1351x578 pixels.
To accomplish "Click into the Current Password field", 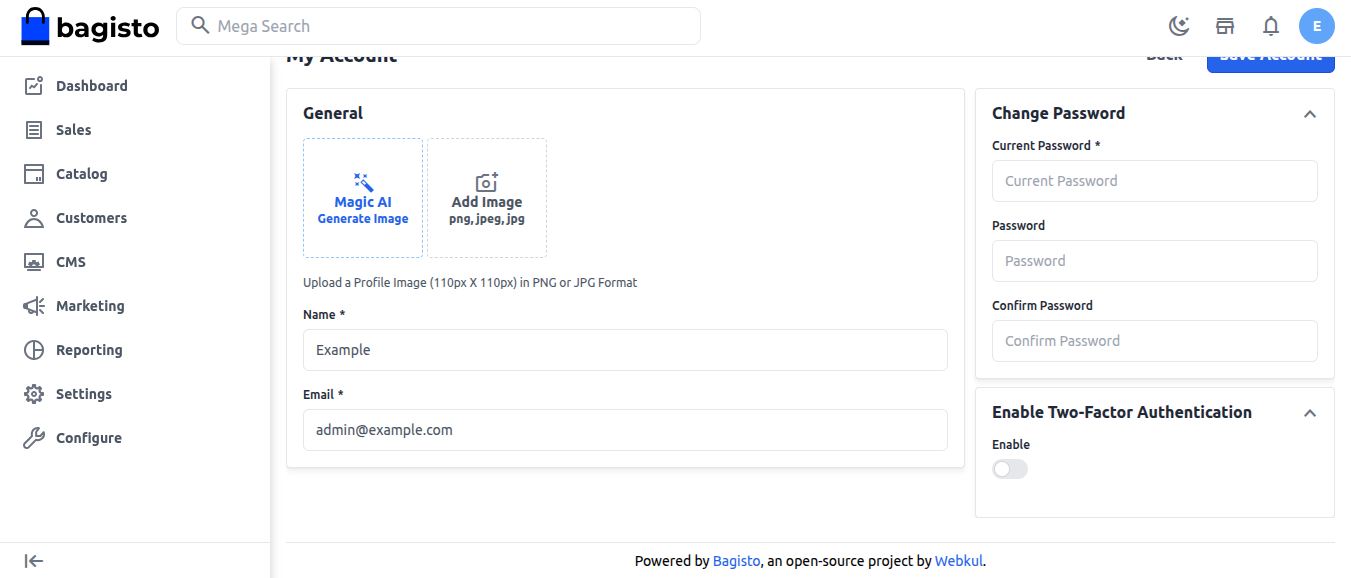I will (1154, 181).
